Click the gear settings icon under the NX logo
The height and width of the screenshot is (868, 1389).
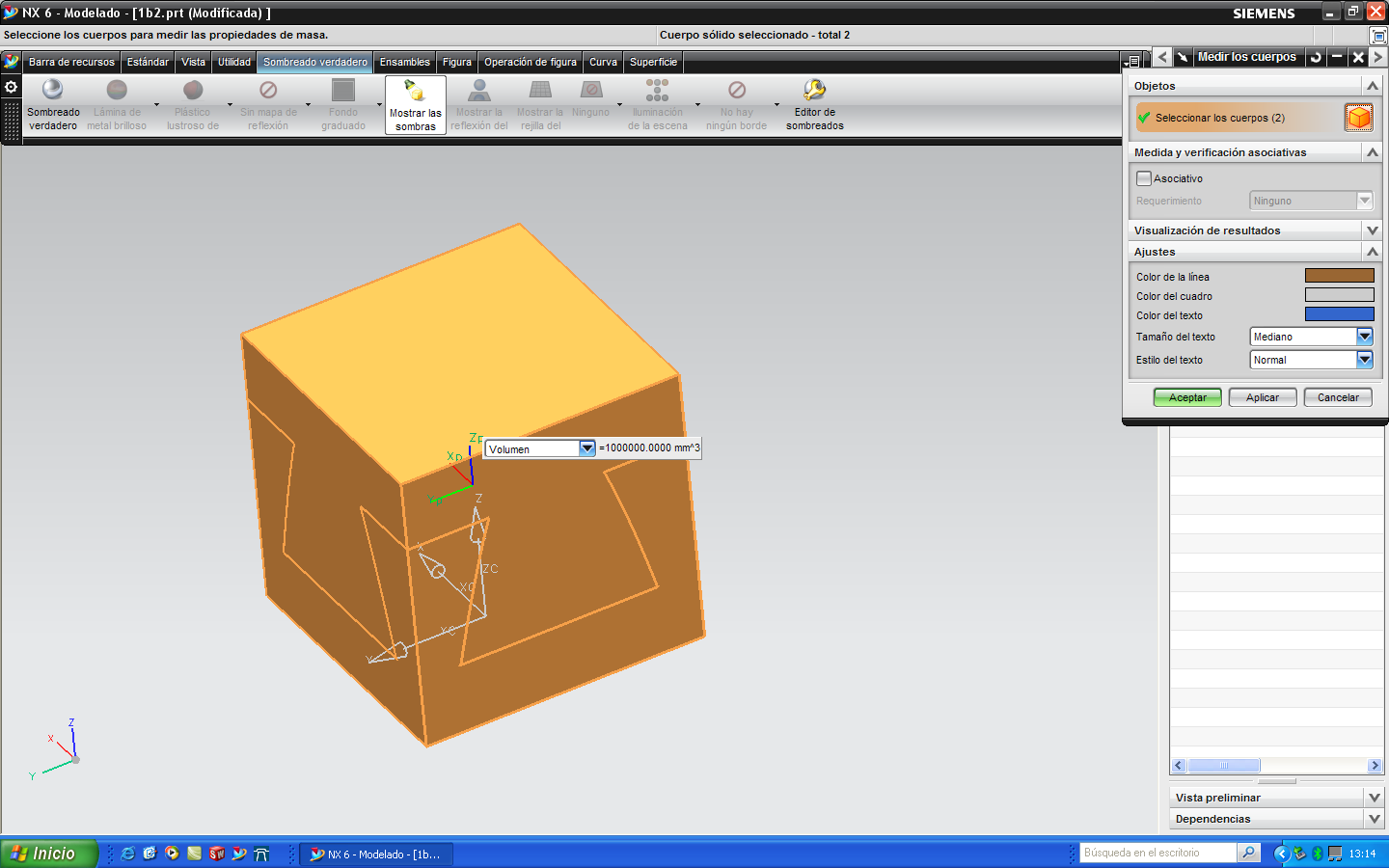[12, 87]
